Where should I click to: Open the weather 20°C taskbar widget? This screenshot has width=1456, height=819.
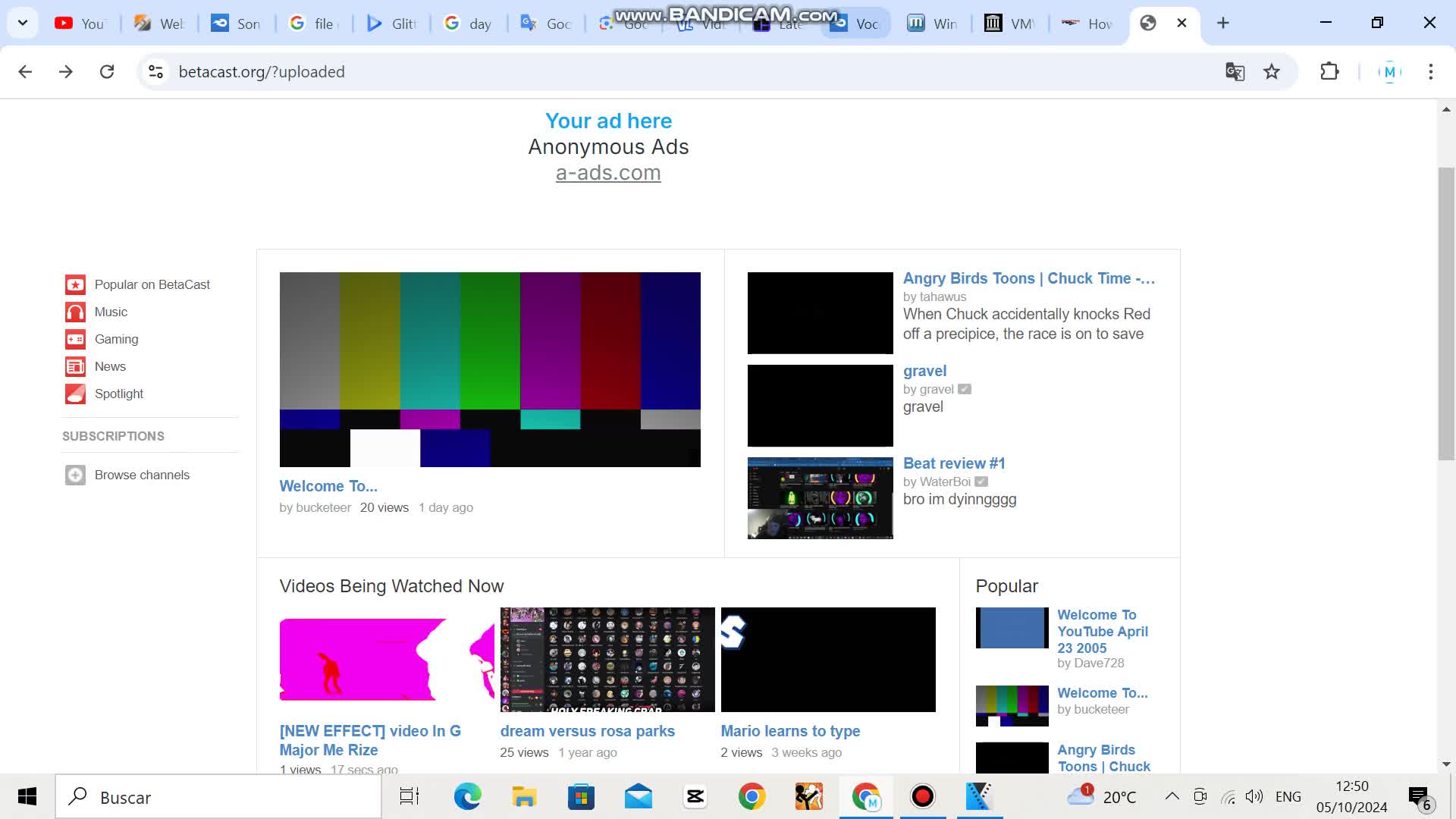tap(1101, 796)
